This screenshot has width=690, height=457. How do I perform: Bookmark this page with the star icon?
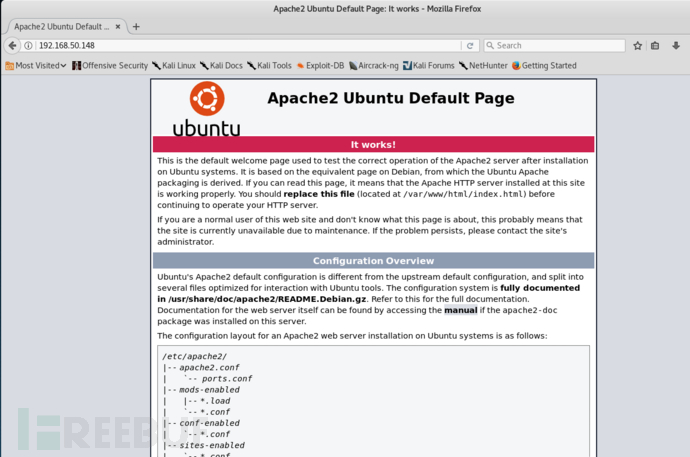coord(637,45)
